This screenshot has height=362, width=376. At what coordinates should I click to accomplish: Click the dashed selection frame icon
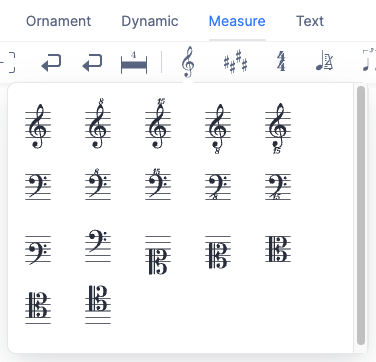click(8, 62)
